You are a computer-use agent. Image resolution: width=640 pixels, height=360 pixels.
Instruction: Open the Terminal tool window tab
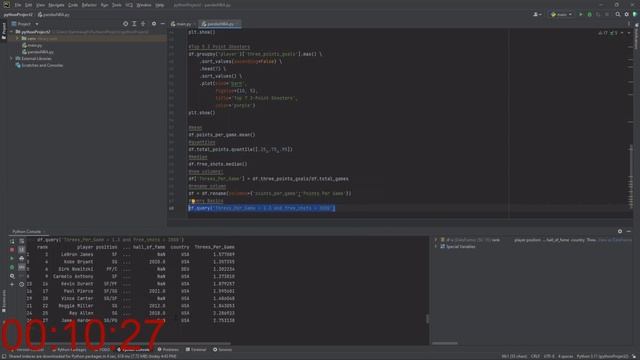(196, 350)
